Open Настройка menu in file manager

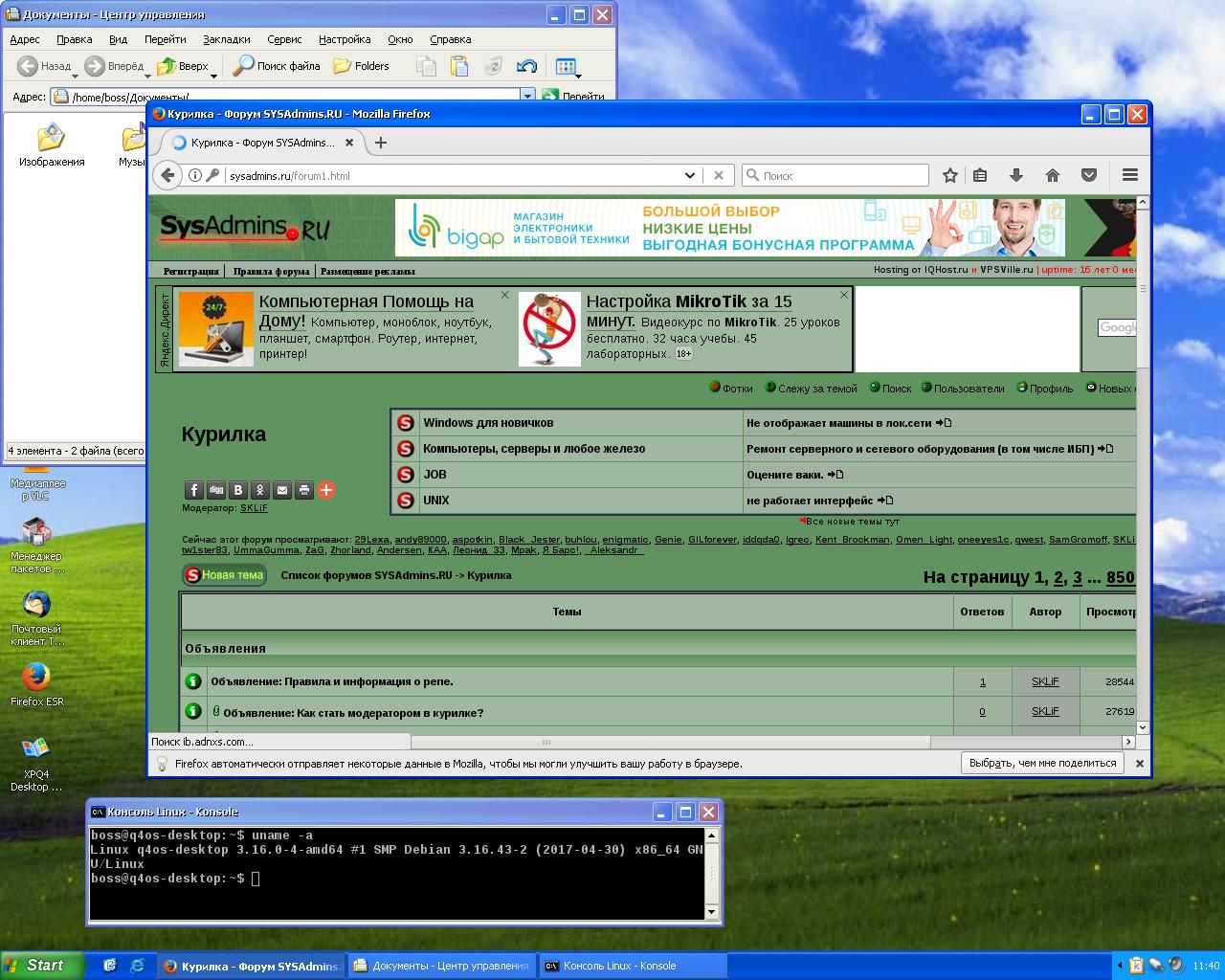(x=345, y=39)
